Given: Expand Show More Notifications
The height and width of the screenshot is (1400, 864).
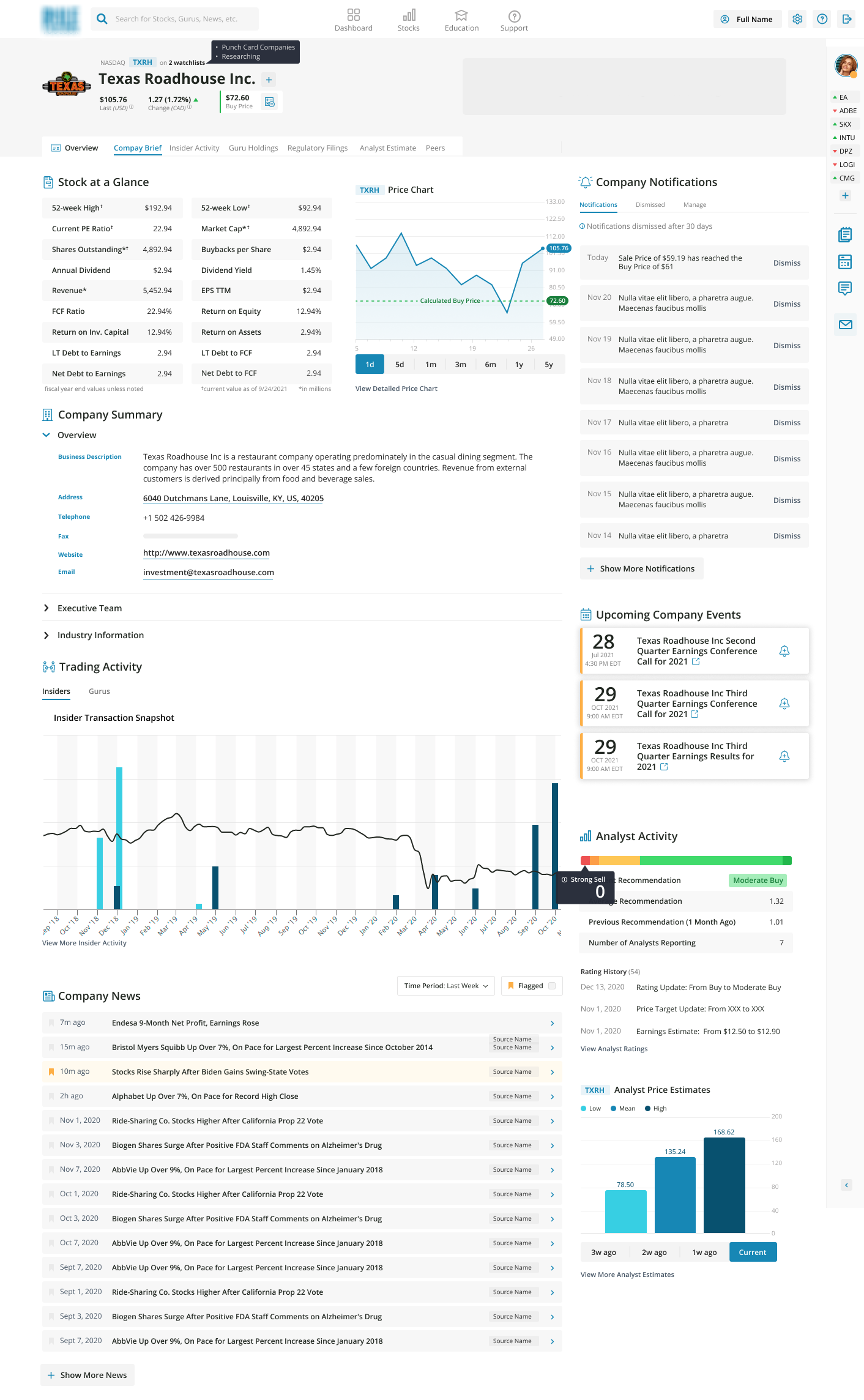Looking at the screenshot, I should click(x=641, y=568).
